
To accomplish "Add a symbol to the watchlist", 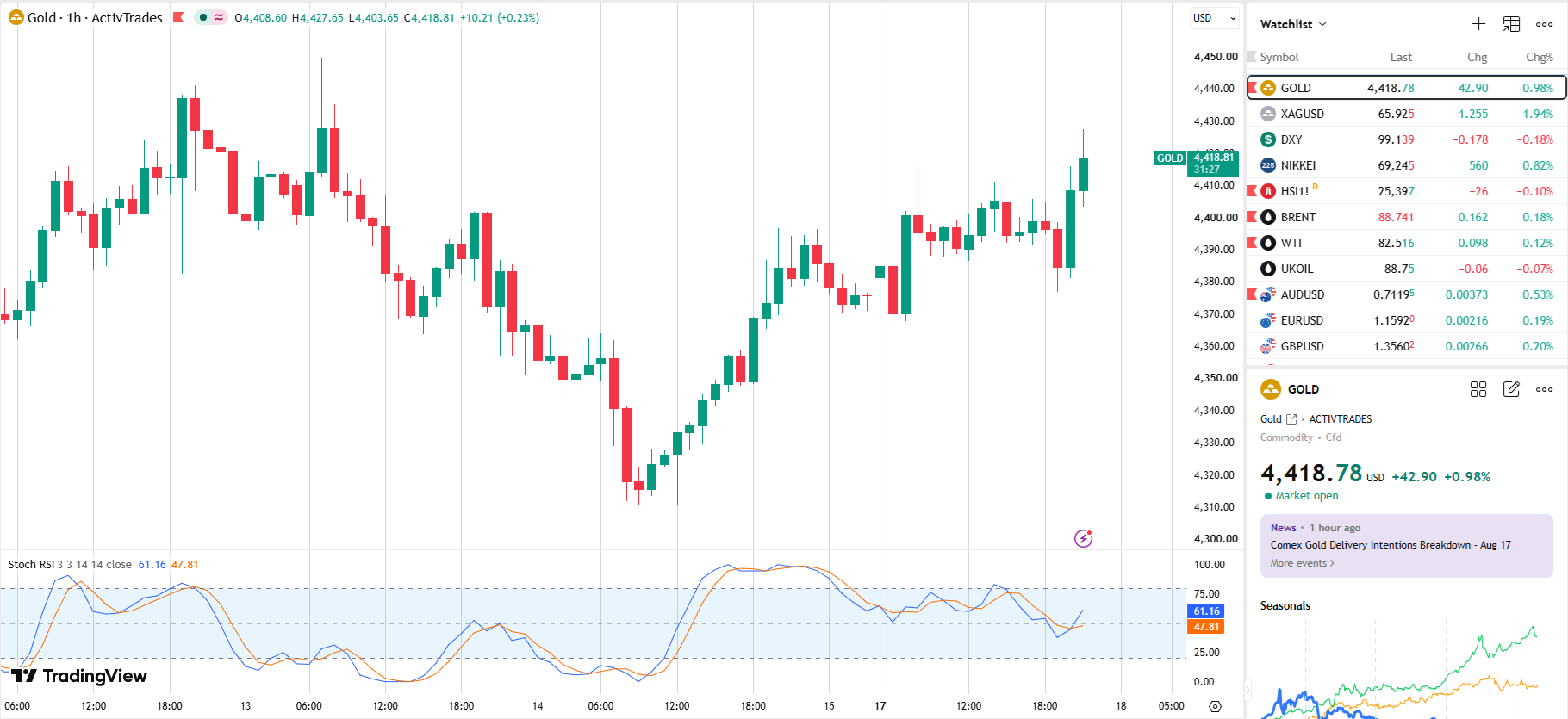I will point(1478,24).
